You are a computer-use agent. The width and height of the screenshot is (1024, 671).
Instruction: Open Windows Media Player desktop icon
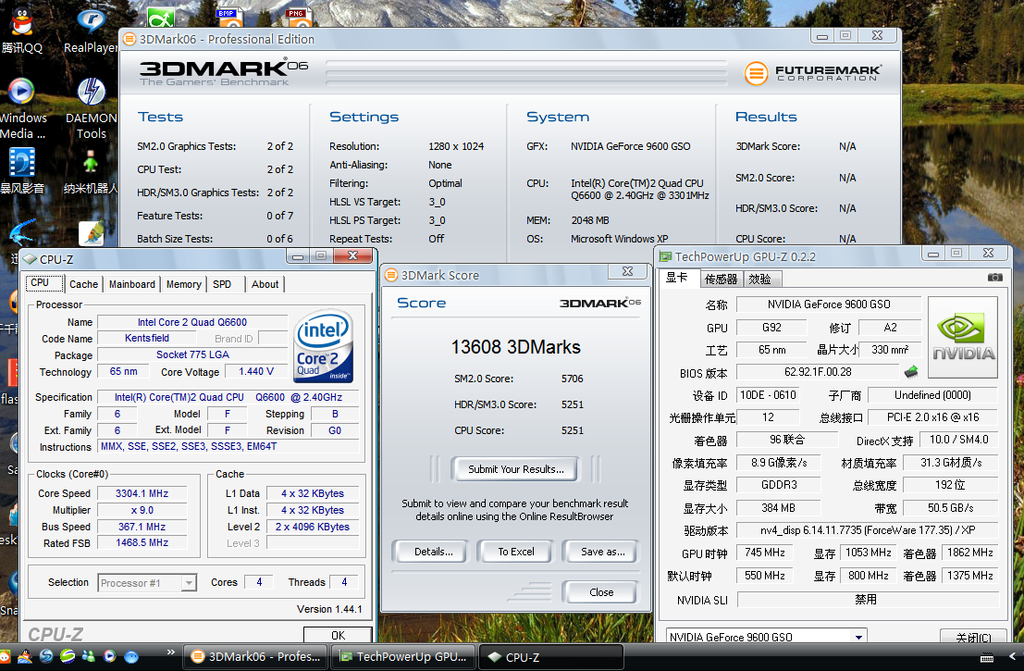point(22,108)
